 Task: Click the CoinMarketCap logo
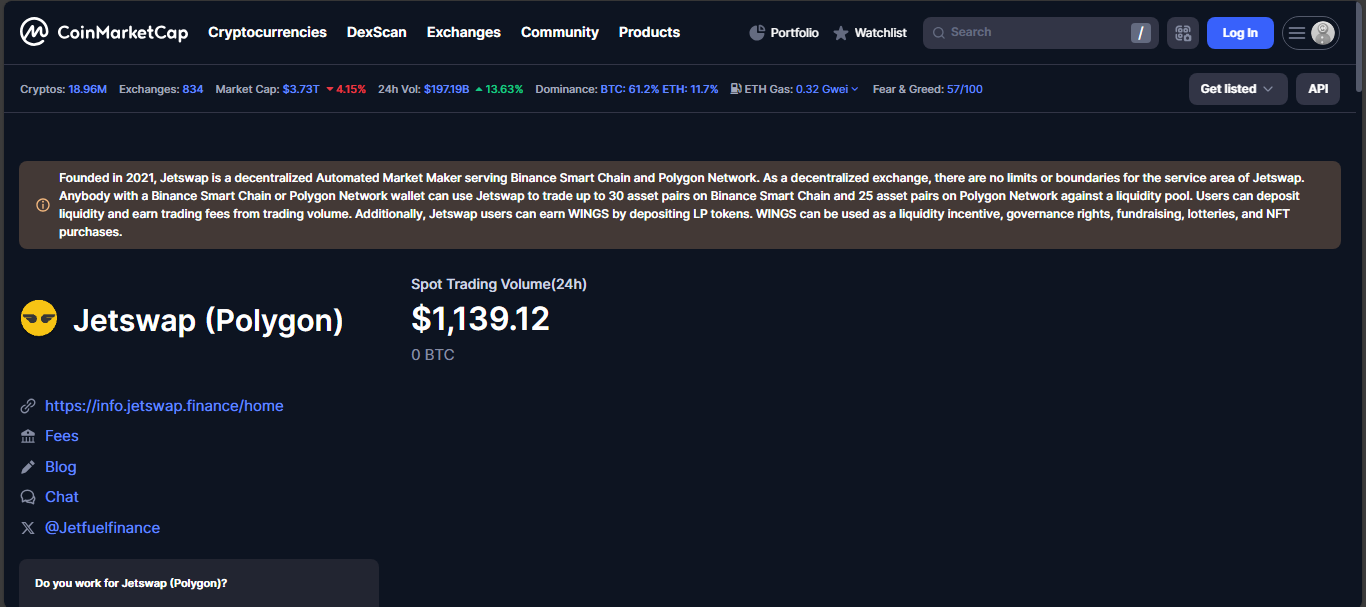pyautogui.click(x=104, y=33)
